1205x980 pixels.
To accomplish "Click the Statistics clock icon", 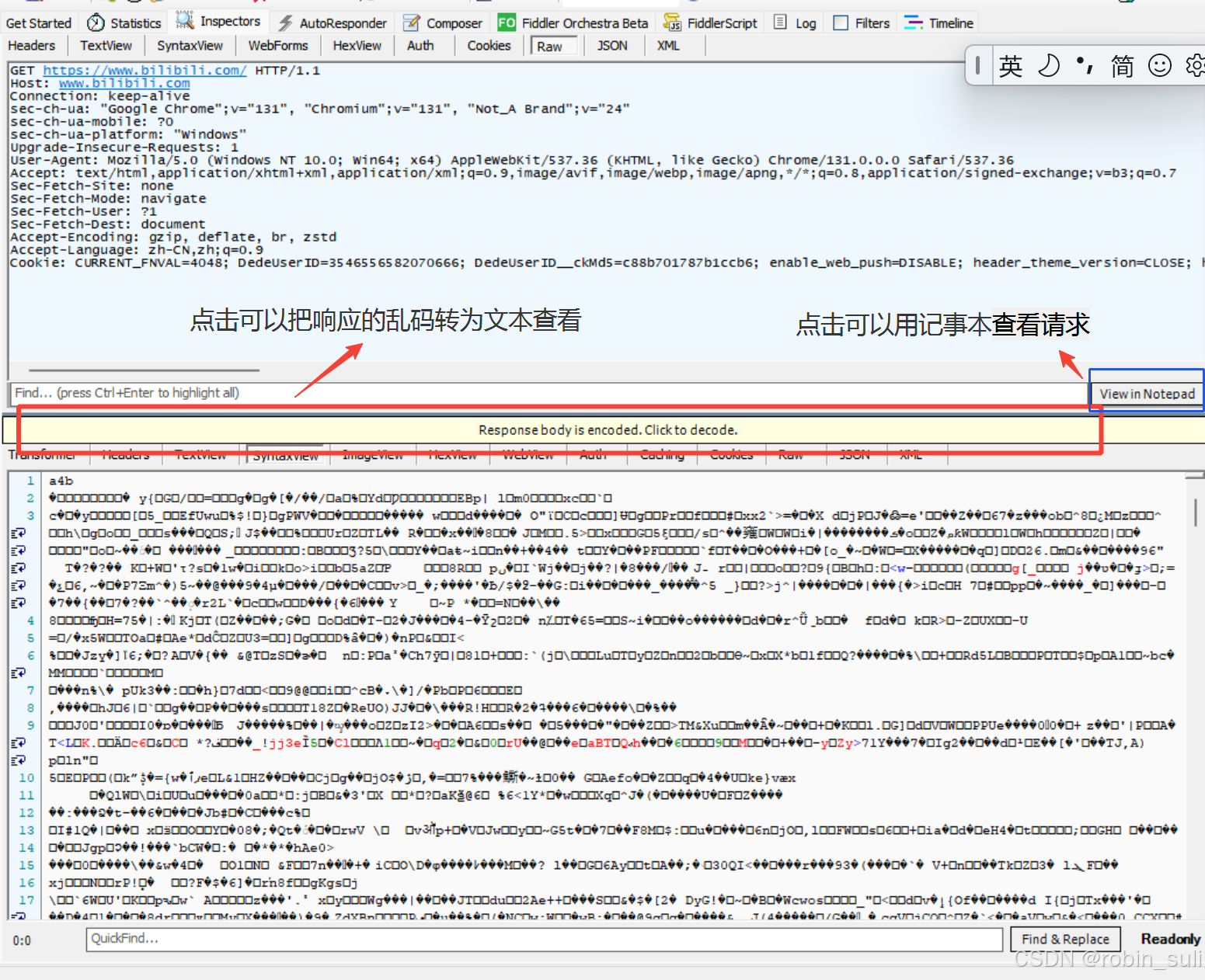I will 96,23.
